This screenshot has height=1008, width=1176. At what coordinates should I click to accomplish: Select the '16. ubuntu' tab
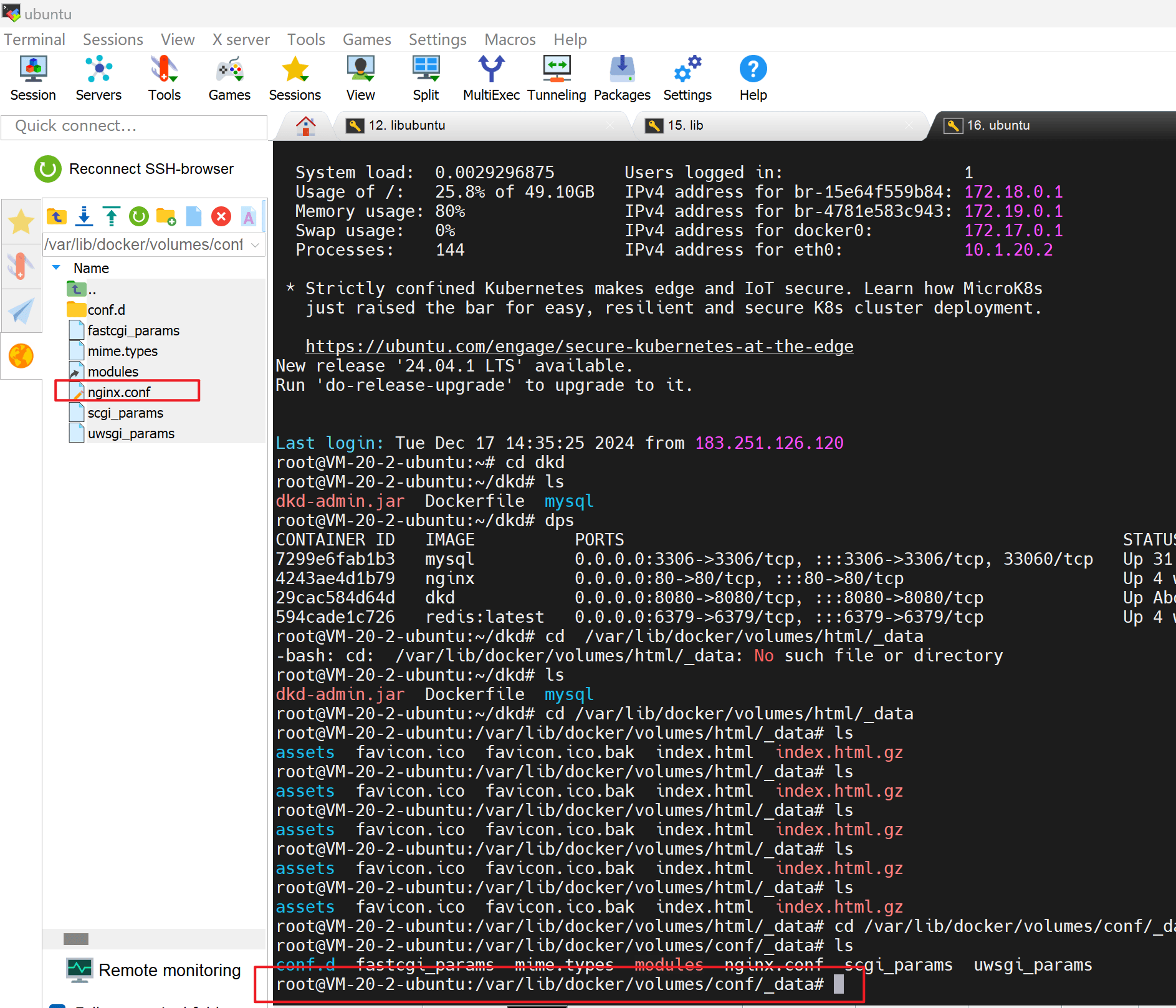pyautogui.click(x=1053, y=125)
